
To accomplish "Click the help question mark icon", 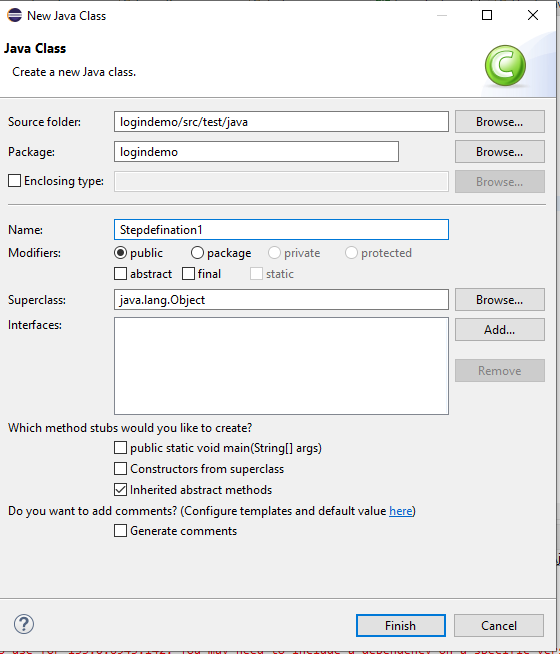I will click(24, 624).
